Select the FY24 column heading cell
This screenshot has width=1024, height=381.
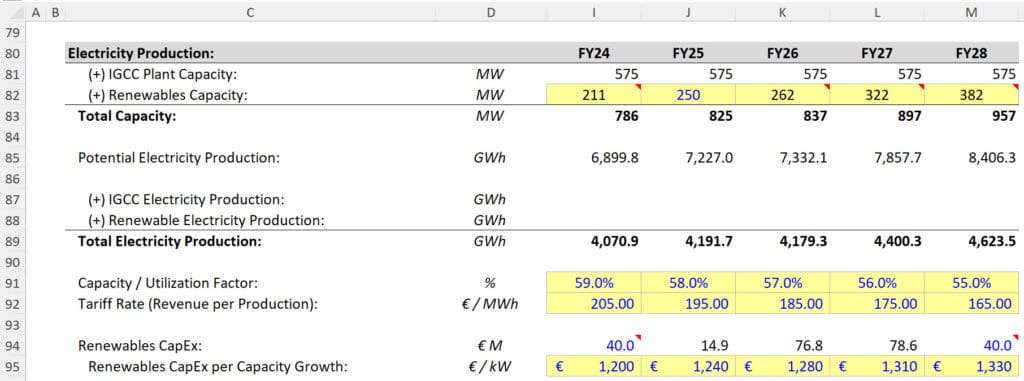594,54
